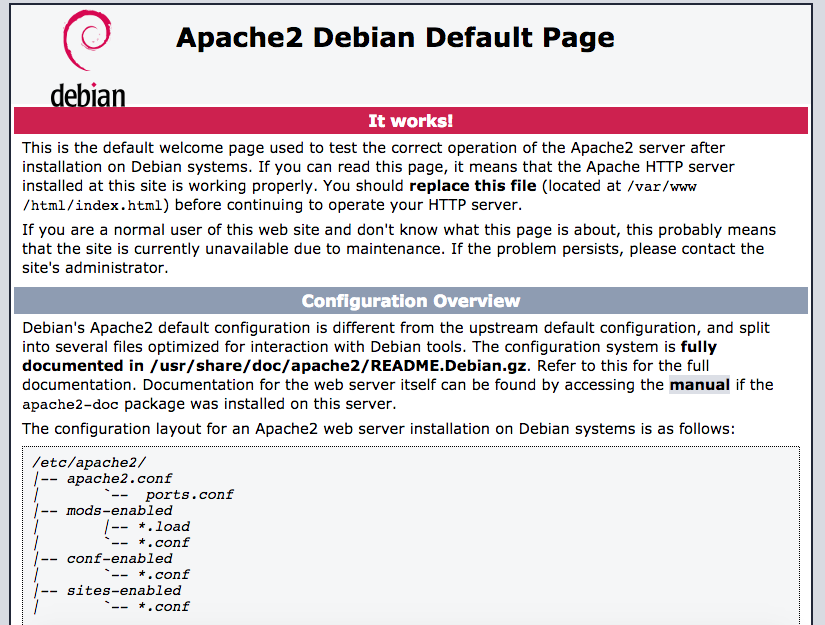Click the "Apache2 Debian Default Page" title
Screen dimensions: 825x625
click(395, 38)
